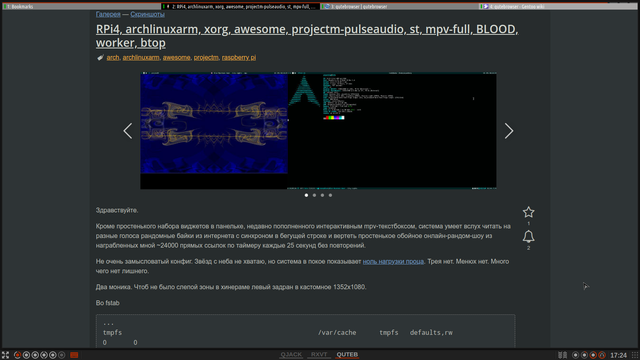Show the next screenshot in the gallery

(x=509, y=131)
